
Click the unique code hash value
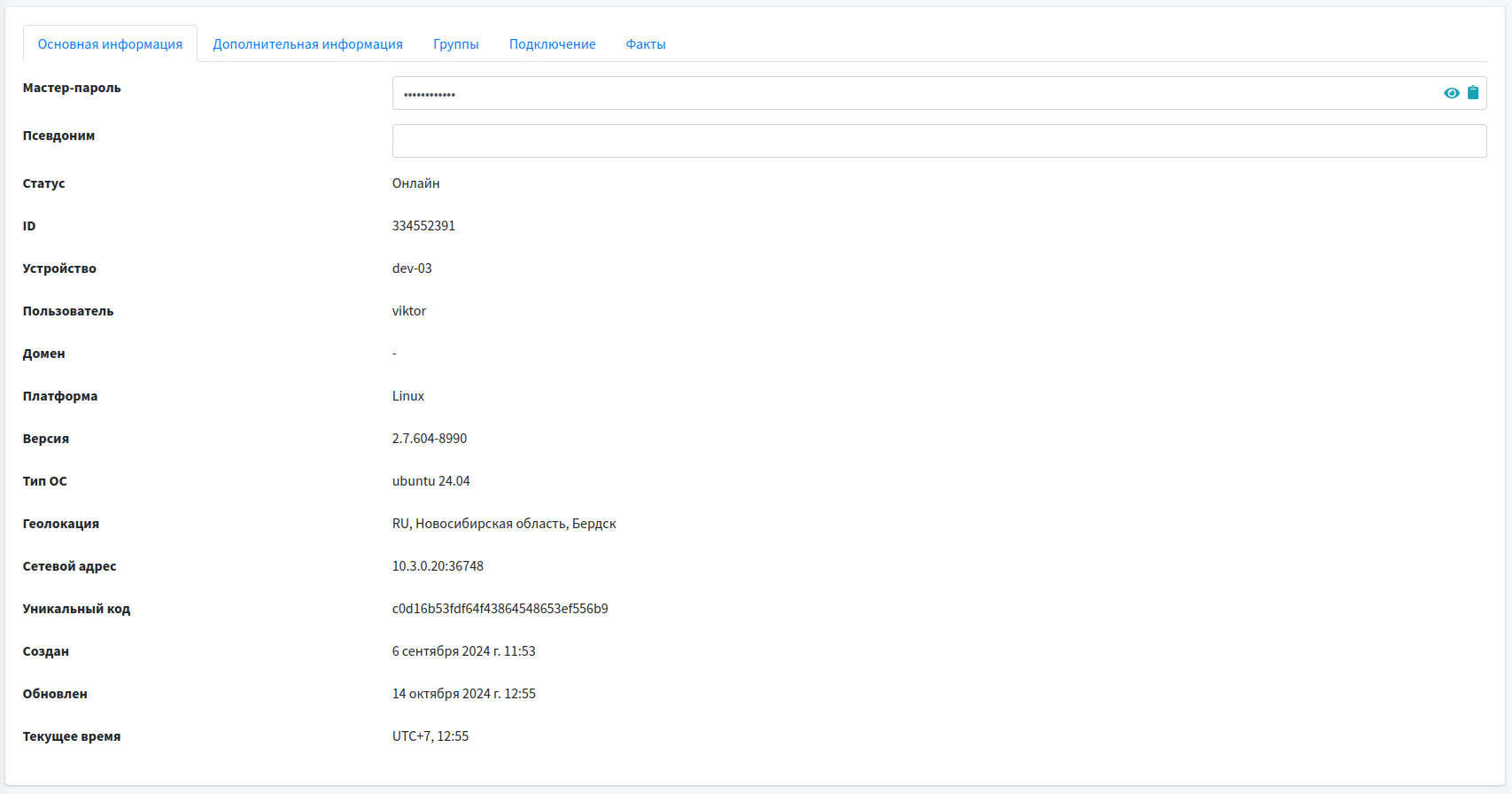(500, 609)
